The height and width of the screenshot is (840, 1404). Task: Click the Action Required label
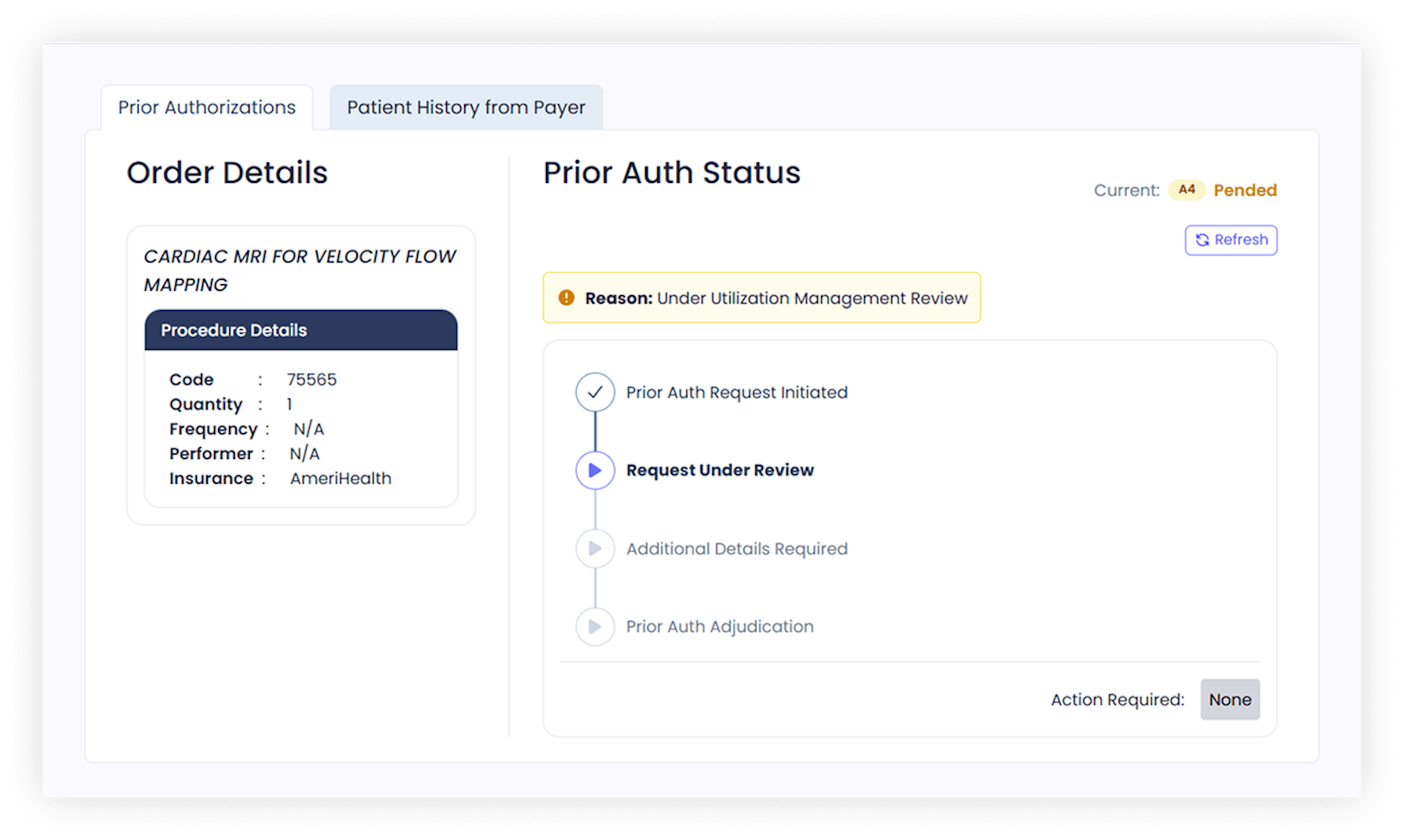[1118, 700]
